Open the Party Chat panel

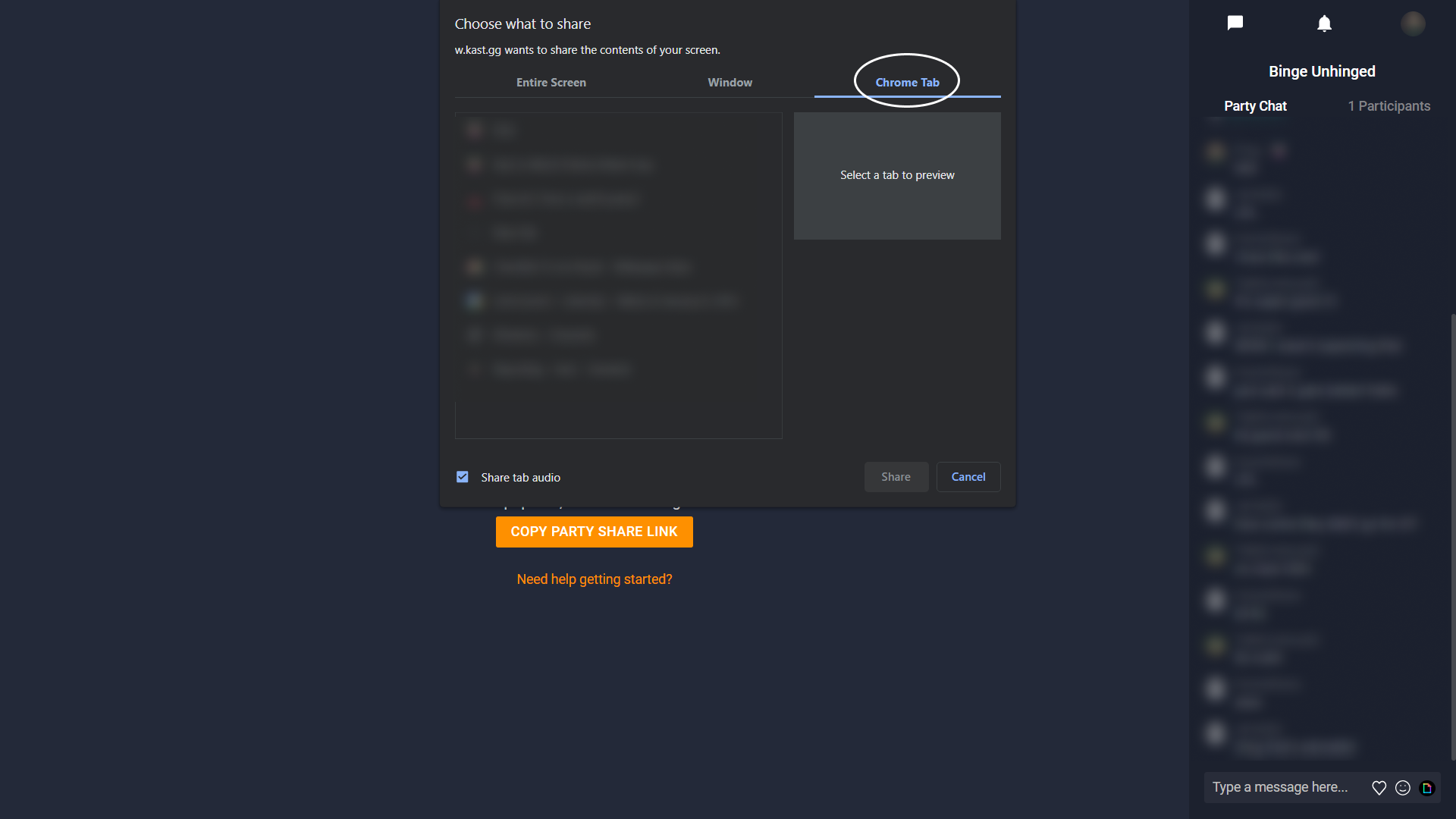1255,106
